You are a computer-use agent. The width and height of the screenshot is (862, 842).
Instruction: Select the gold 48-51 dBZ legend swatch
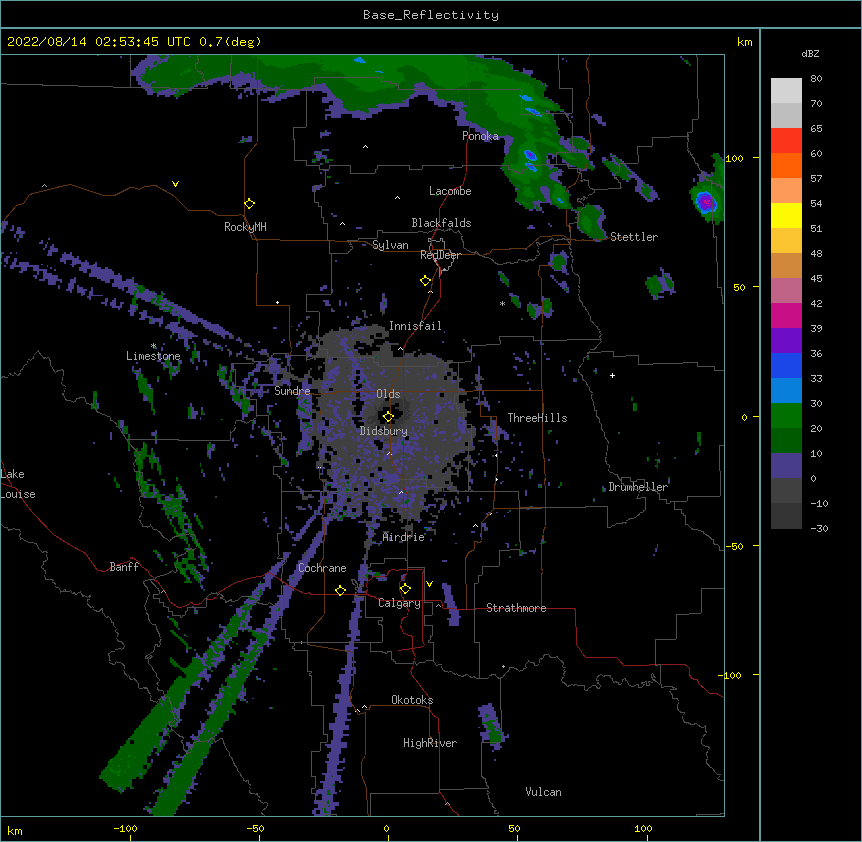[x=786, y=241]
